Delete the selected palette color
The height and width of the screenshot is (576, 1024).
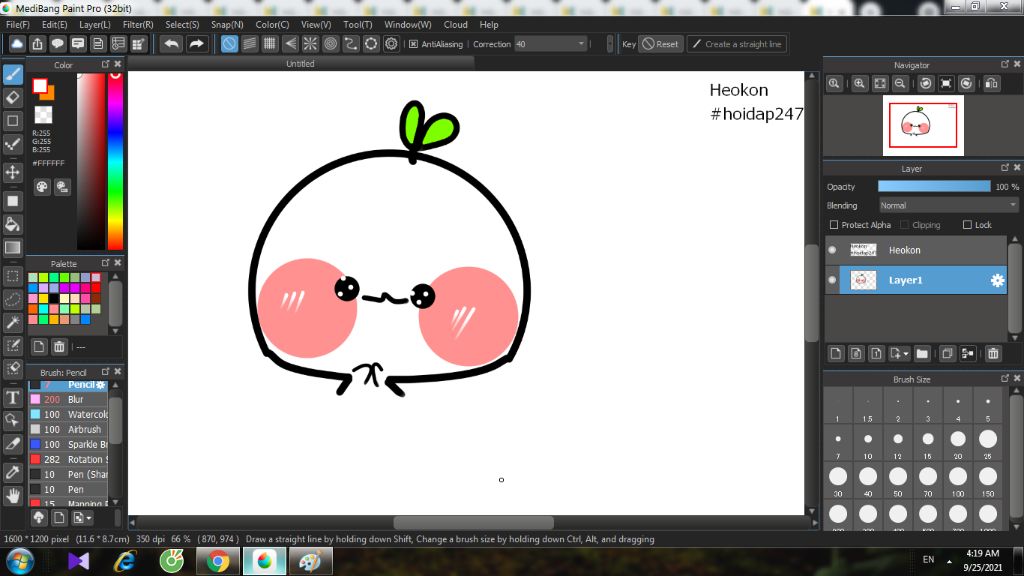[x=59, y=347]
